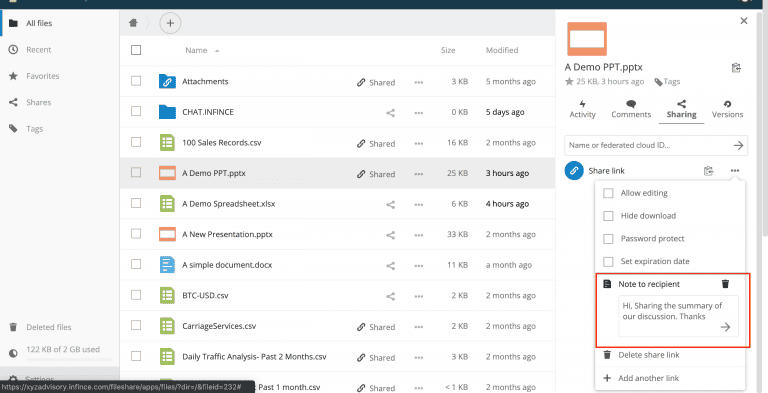Click the CHAT.INFINCE folder icon

[167, 112]
